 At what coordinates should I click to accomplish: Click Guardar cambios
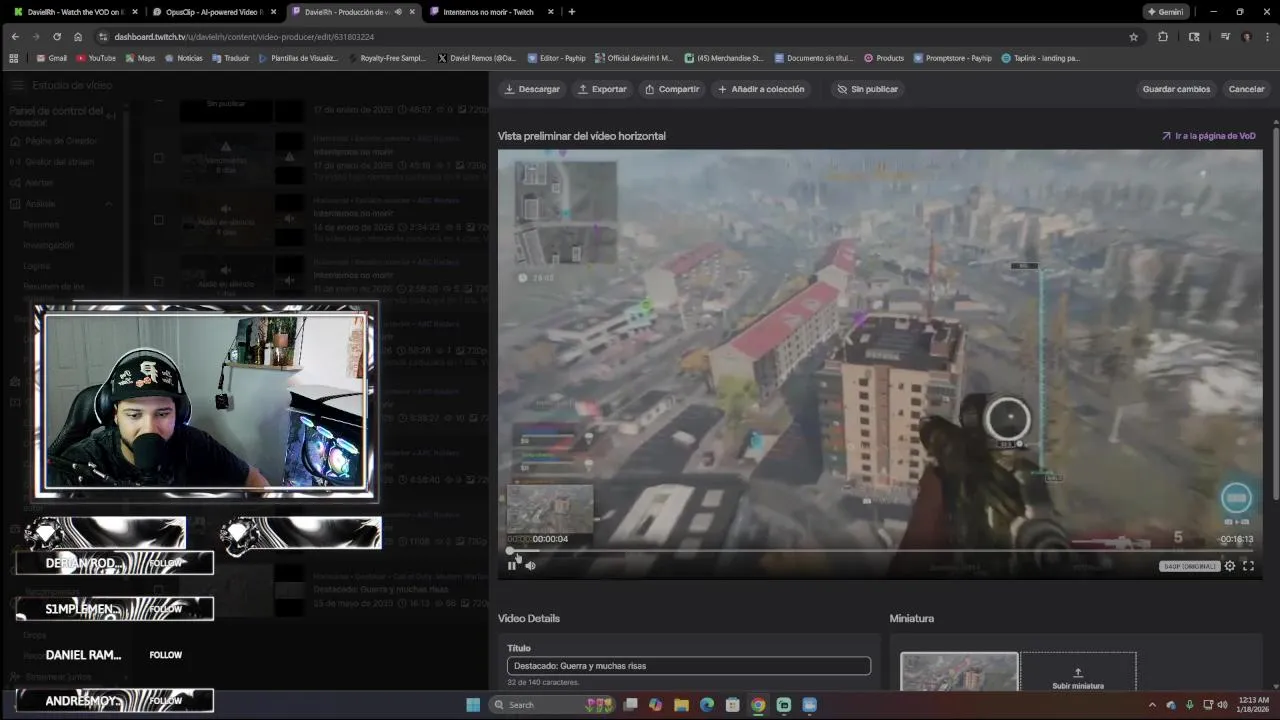tap(1176, 89)
